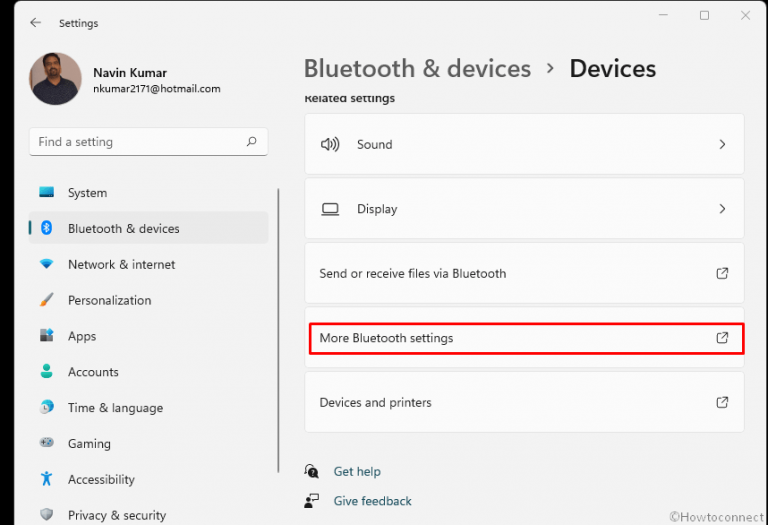
Task: Open Time & language label
Action: coord(116,408)
